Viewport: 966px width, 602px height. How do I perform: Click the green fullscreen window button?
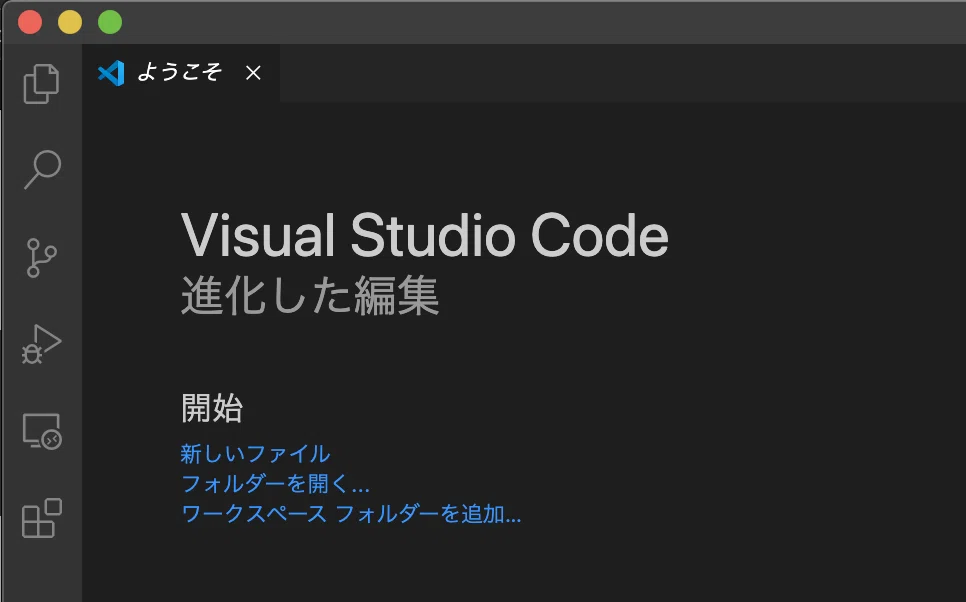click(110, 22)
